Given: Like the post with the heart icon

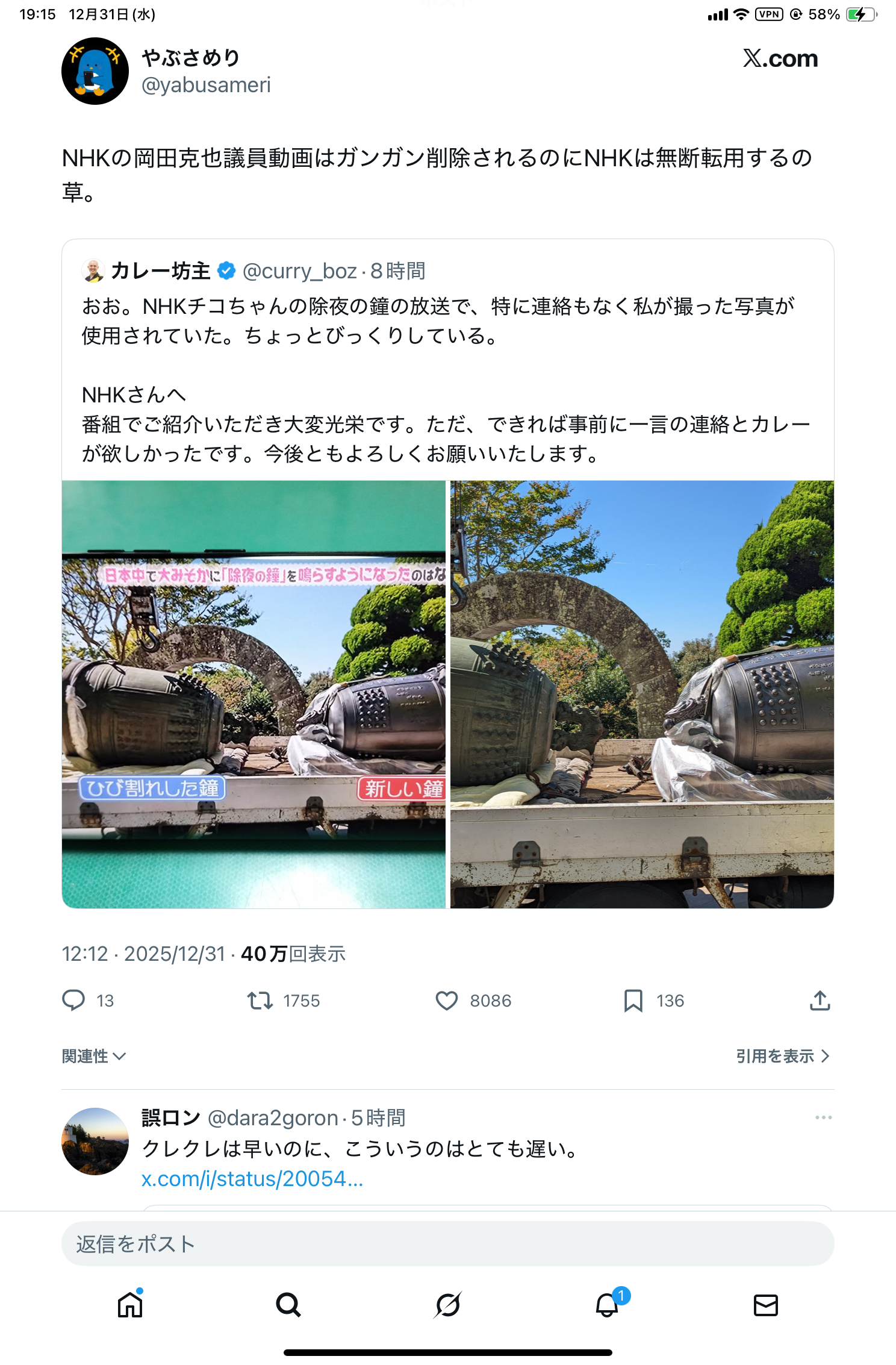Looking at the screenshot, I should click(x=447, y=1001).
